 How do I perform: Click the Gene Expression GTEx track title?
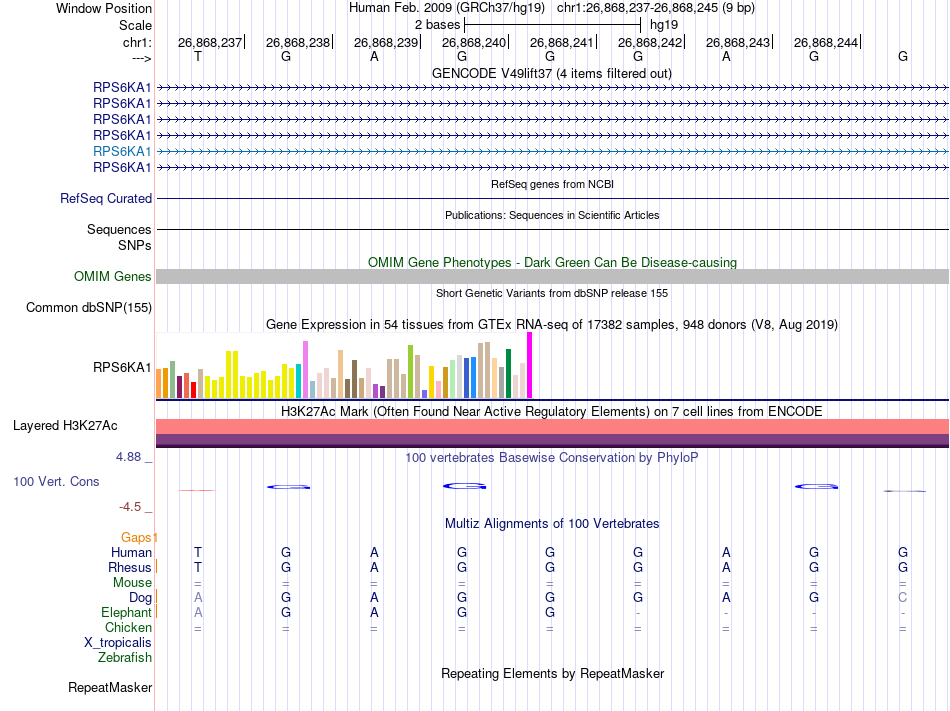pos(551,325)
